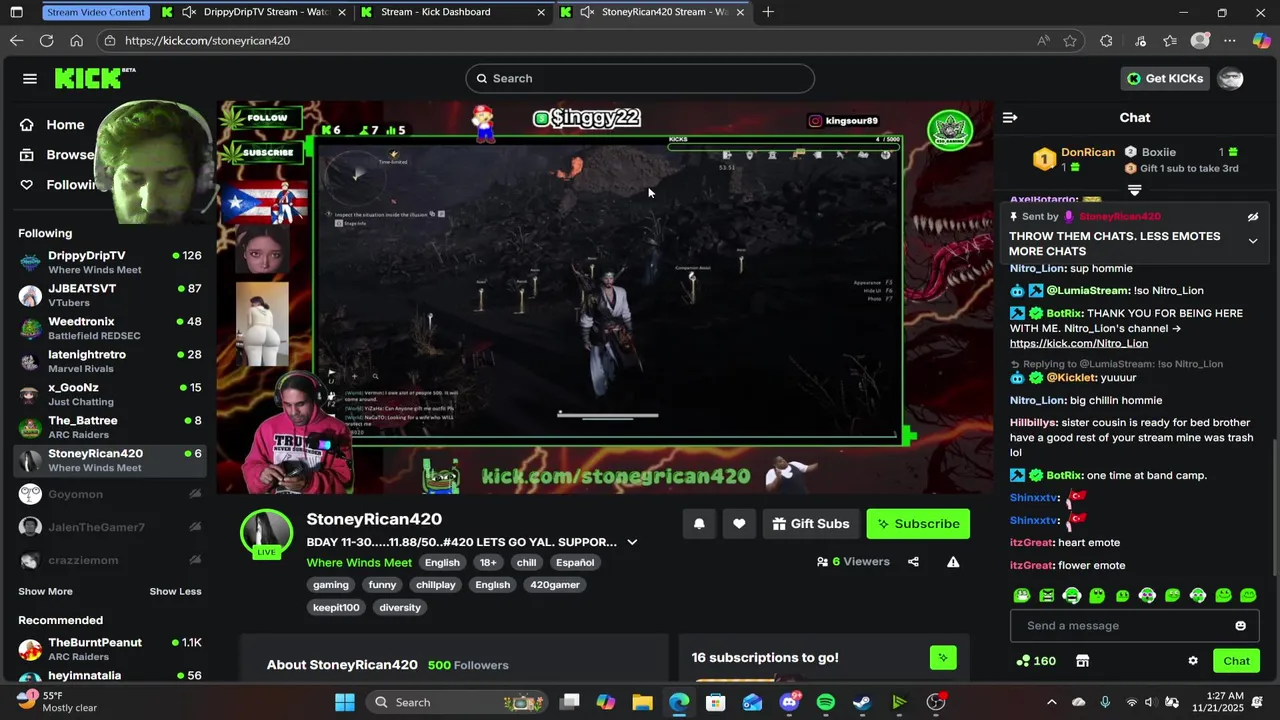Insert the angry square-face quick emote
This screenshot has width=1280, height=720.
1046,596
